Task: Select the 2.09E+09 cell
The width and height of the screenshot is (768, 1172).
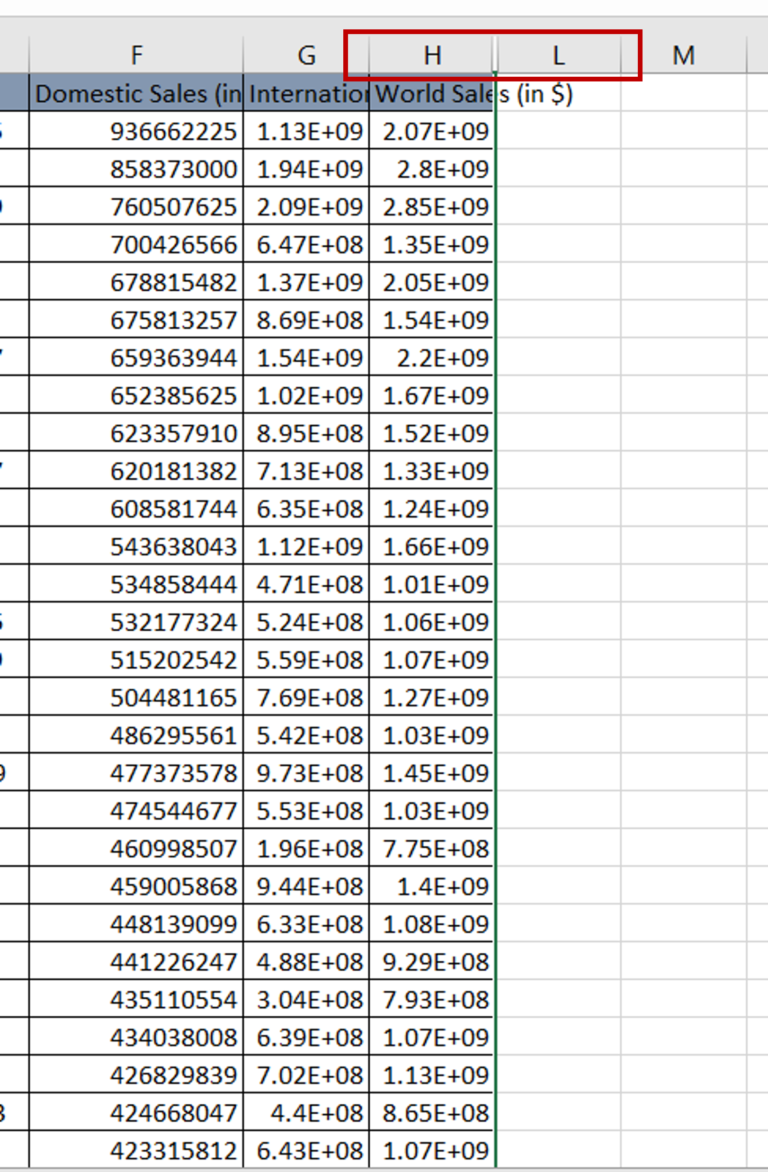Action: (307, 206)
